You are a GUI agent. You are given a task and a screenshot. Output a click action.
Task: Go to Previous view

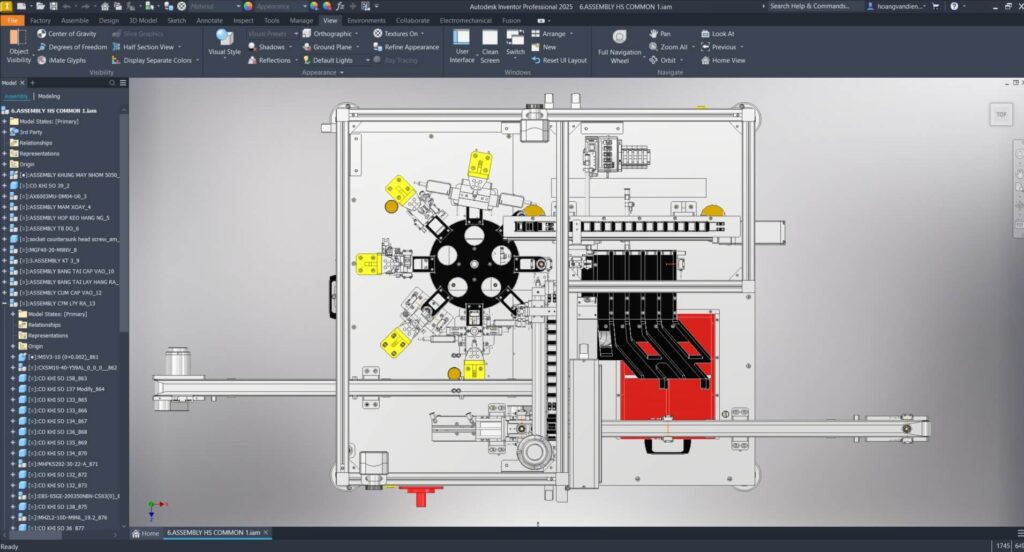pyautogui.click(x=718, y=47)
